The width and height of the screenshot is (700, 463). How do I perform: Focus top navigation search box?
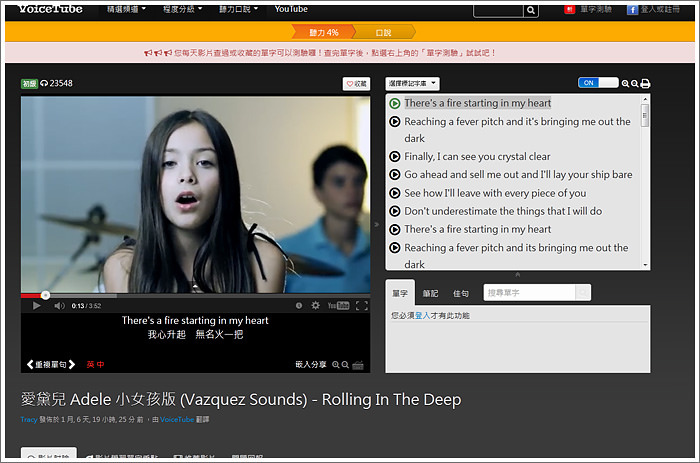click(498, 10)
